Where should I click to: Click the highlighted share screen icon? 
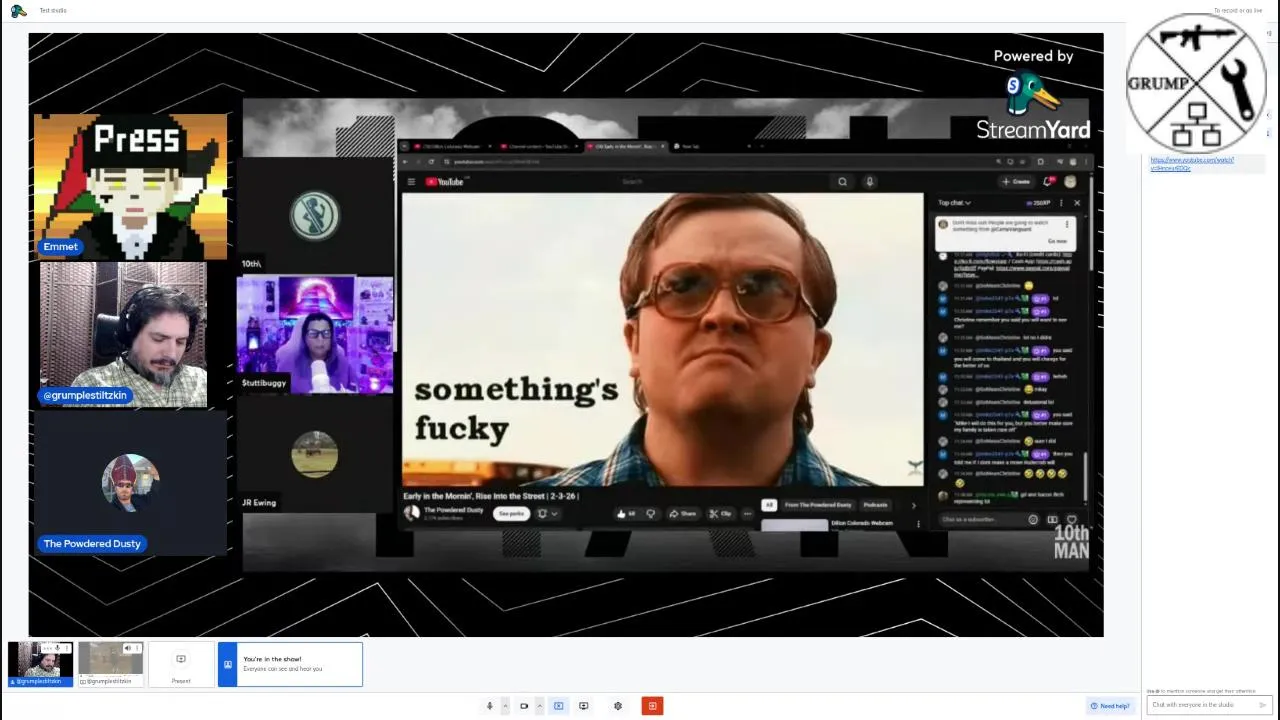pyautogui.click(x=558, y=706)
